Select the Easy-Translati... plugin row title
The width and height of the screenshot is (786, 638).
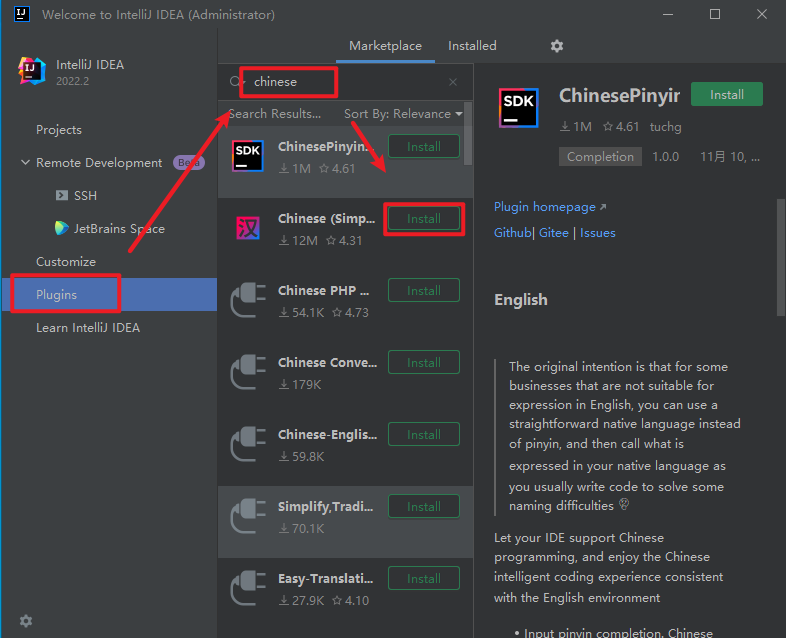[x=325, y=579]
